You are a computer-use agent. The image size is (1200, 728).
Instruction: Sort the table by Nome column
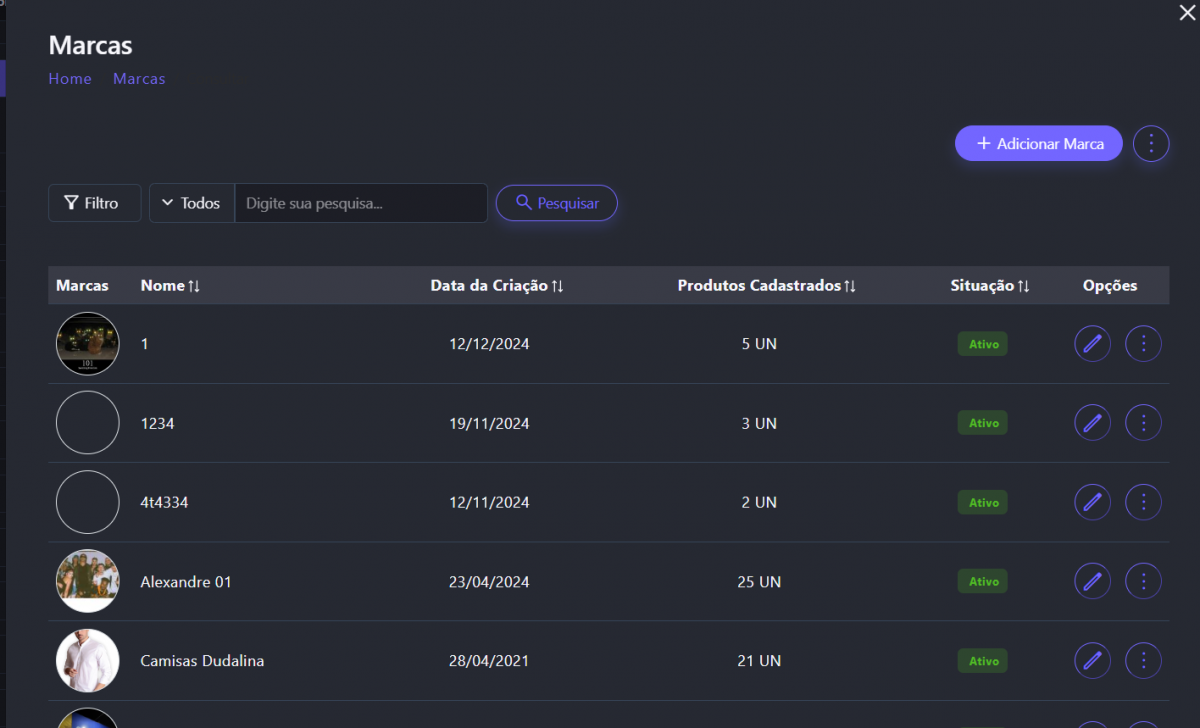coord(170,286)
